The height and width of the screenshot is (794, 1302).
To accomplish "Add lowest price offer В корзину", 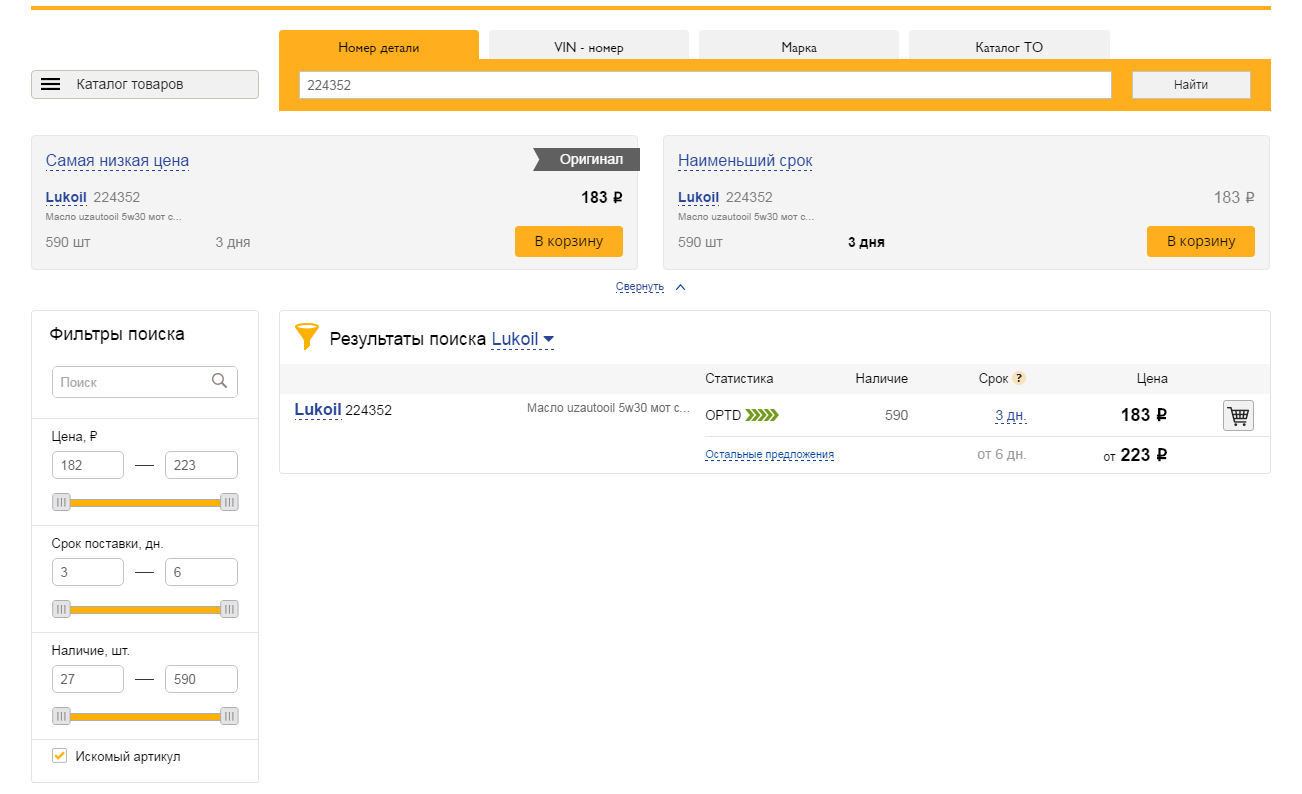I will (569, 241).
